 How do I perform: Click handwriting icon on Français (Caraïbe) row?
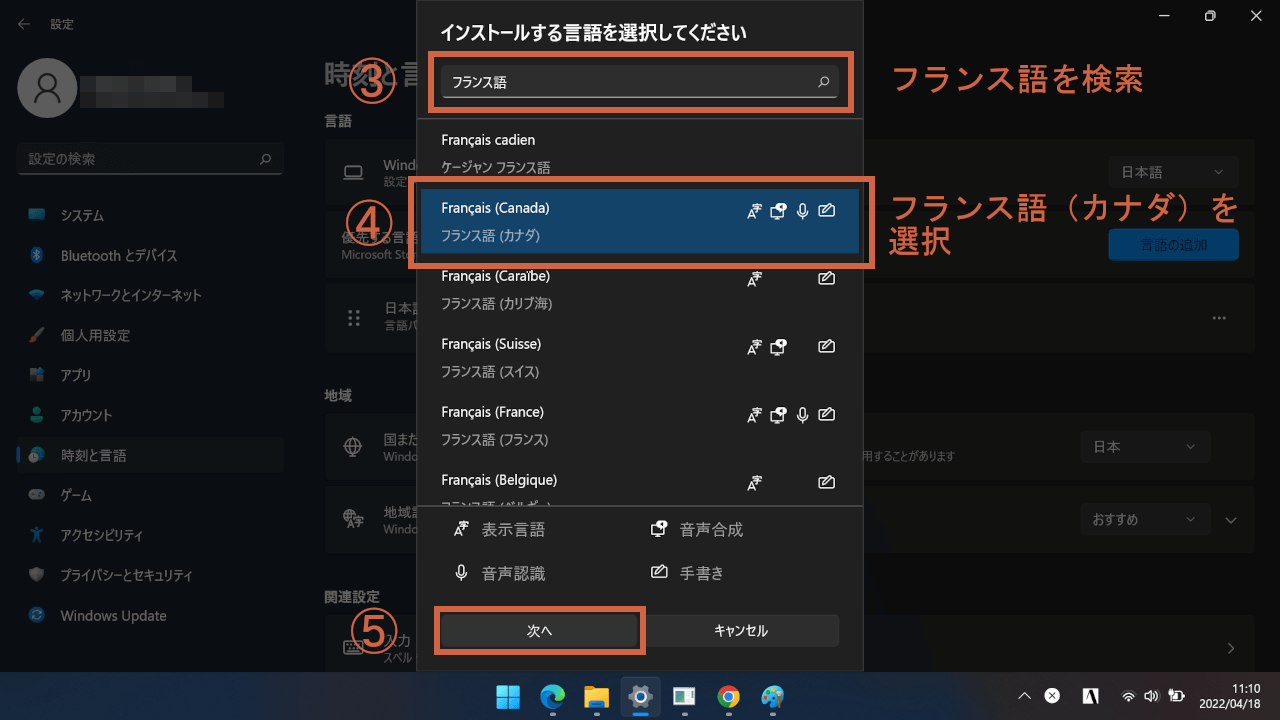pyautogui.click(x=826, y=279)
